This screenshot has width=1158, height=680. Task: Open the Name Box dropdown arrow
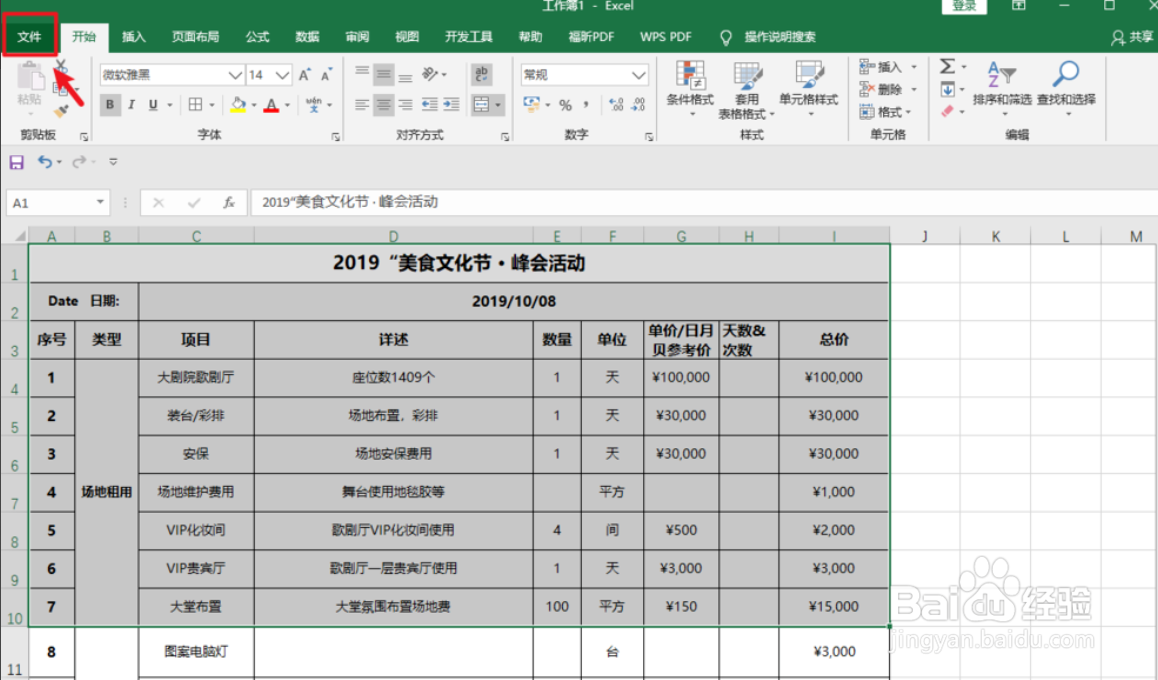pyautogui.click(x=100, y=202)
